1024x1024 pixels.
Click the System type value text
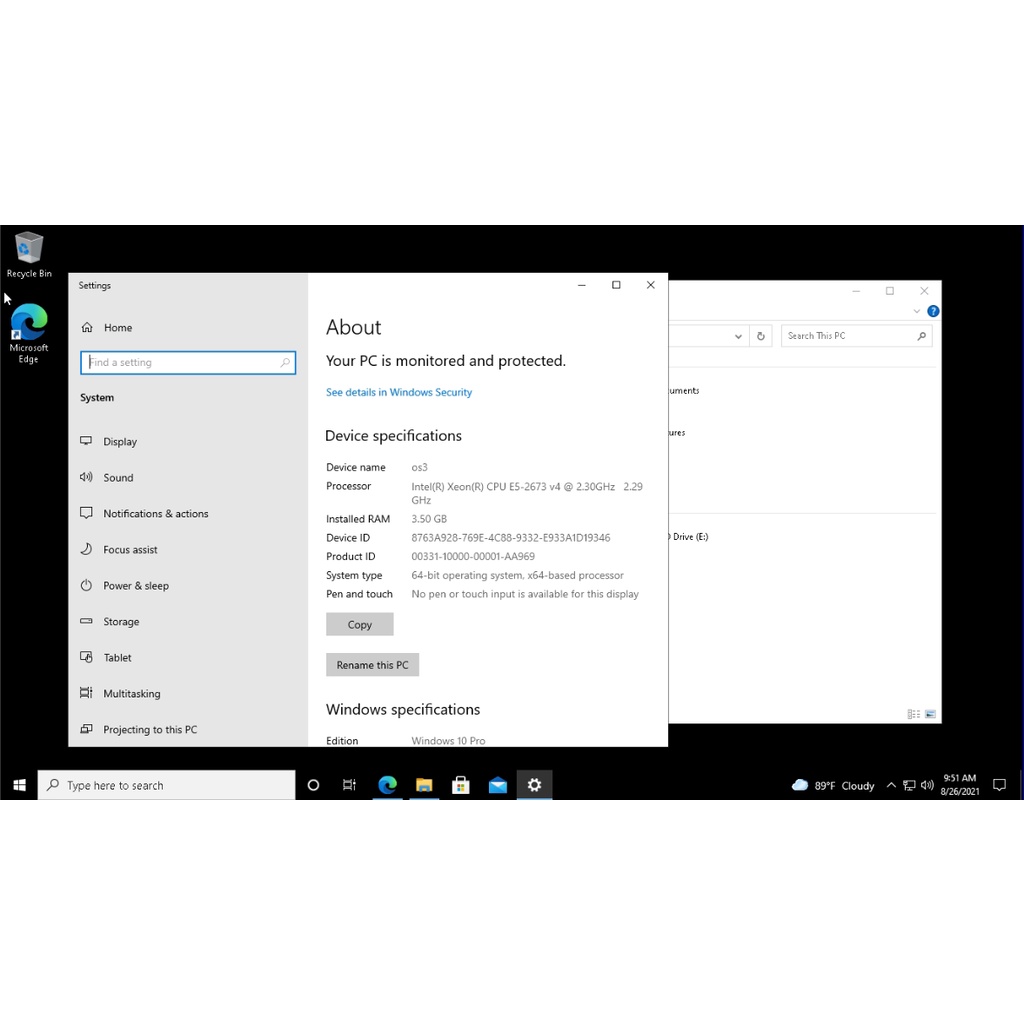coord(517,575)
